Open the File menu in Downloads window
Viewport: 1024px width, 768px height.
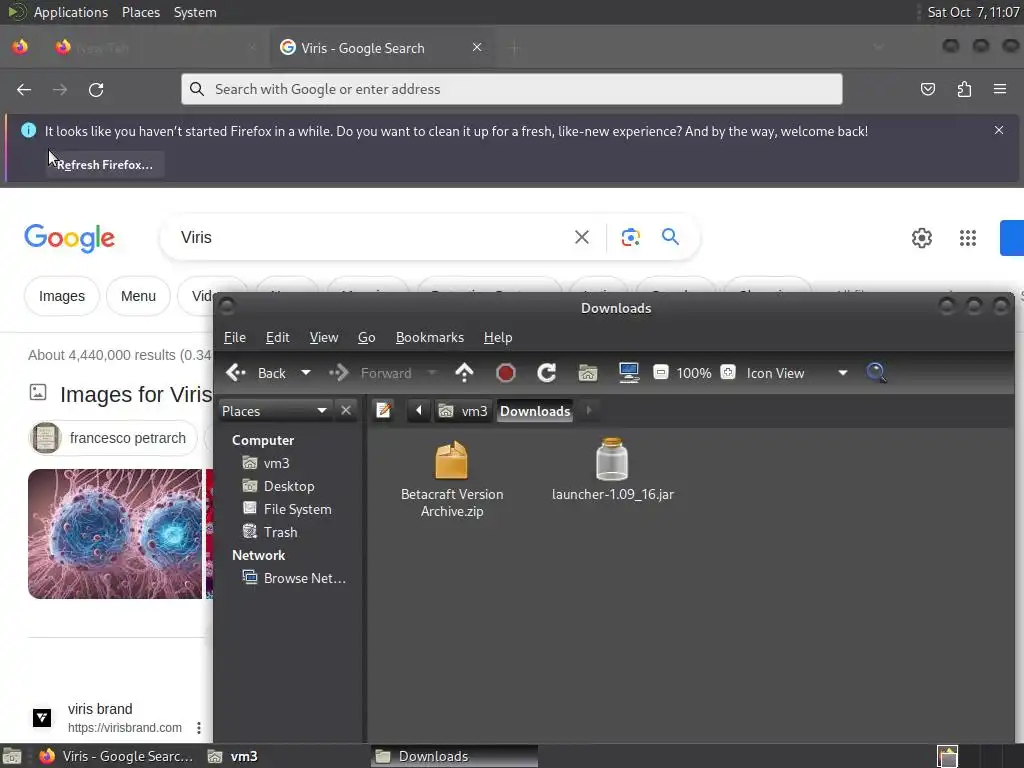(234, 337)
